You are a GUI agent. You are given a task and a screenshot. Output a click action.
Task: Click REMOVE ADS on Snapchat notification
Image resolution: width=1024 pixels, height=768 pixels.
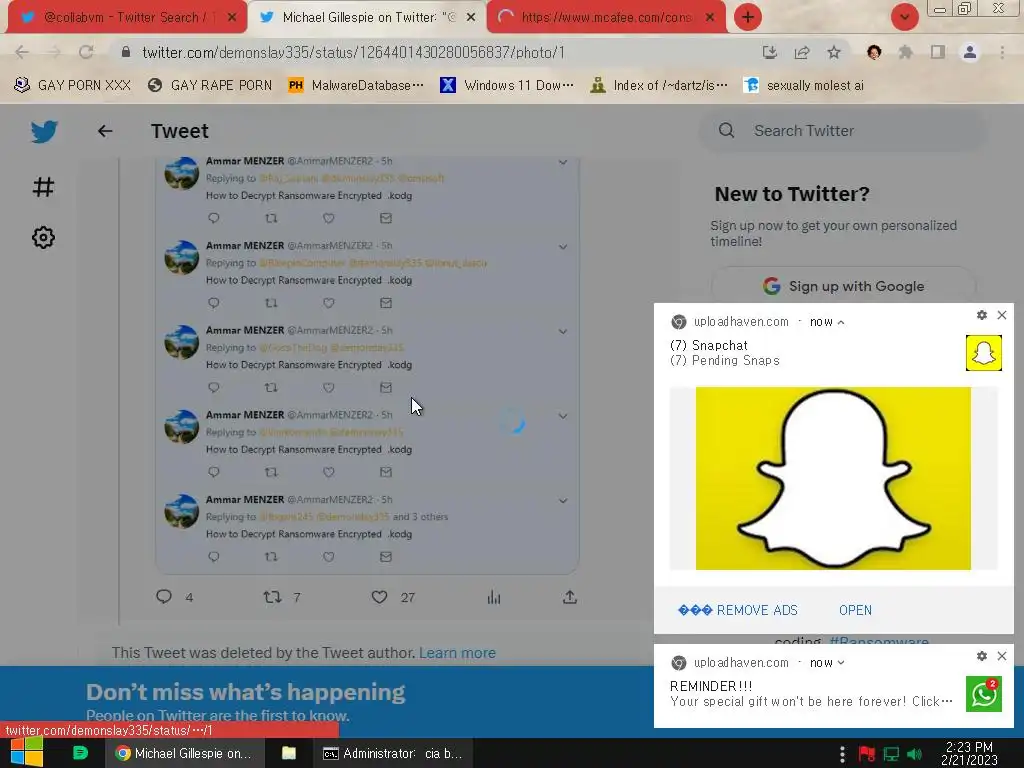(738, 610)
